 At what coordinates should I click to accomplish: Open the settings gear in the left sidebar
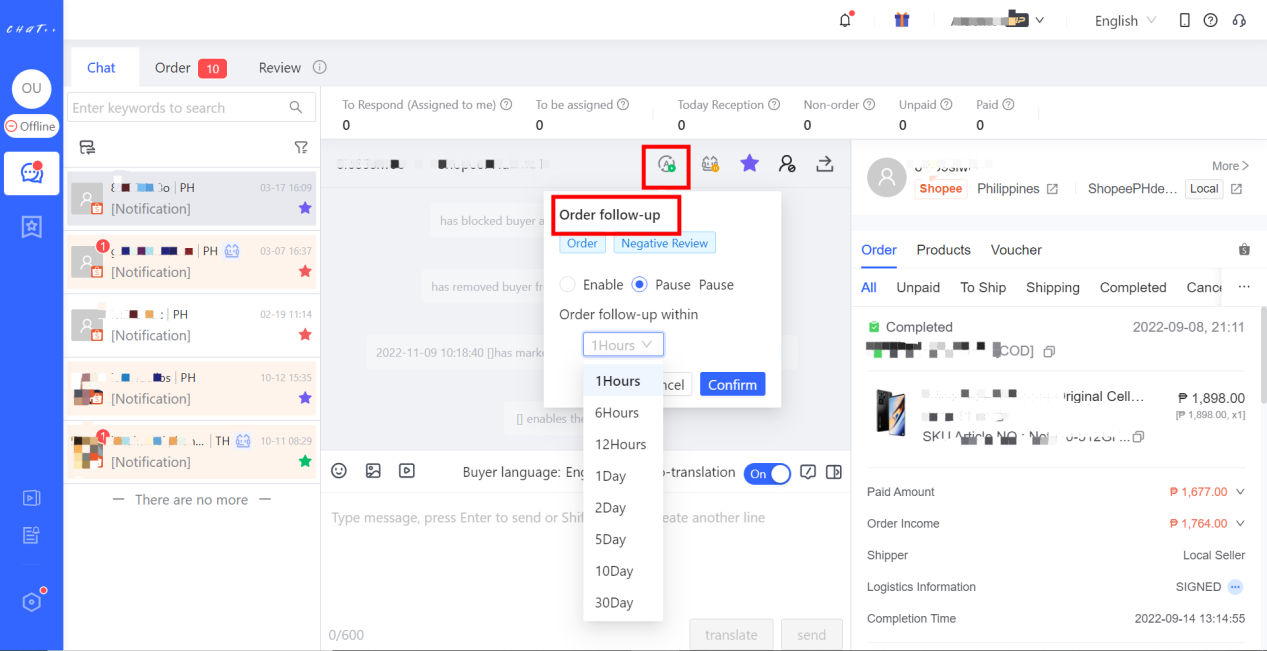(x=31, y=601)
